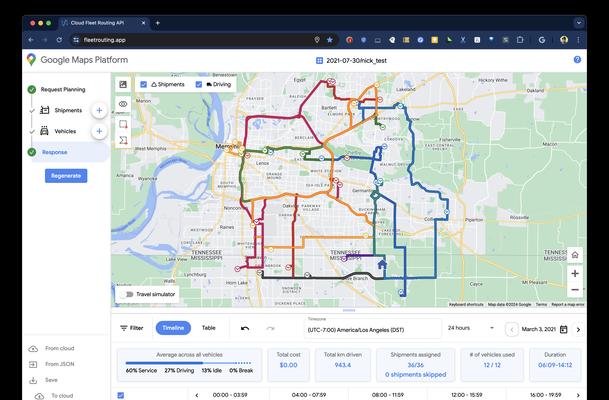Viewport: 609px width, 400px height.
Task: Go to next day arrow
Action: pyautogui.click(x=578, y=330)
